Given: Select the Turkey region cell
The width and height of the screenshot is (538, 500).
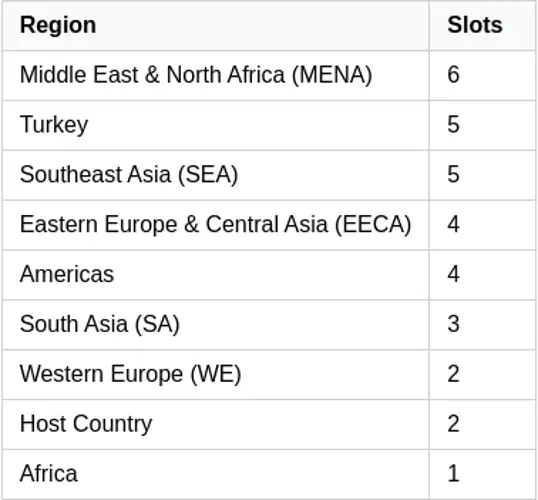Looking at the screenshot, I should pos(215,125).
